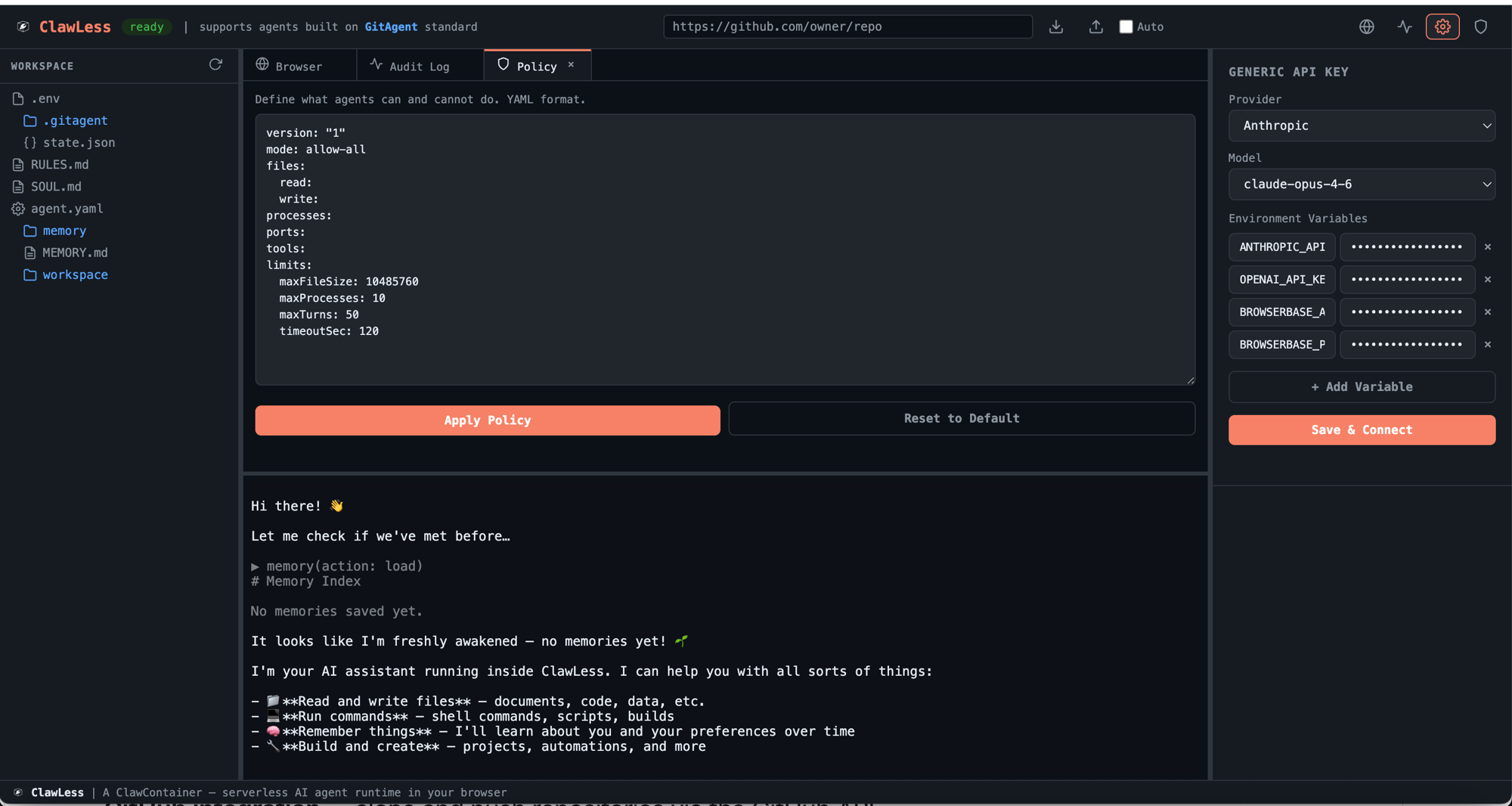1512x806 pixels.
Task: Open the activity pulse icon in header
Action: tap(1404, 26)
